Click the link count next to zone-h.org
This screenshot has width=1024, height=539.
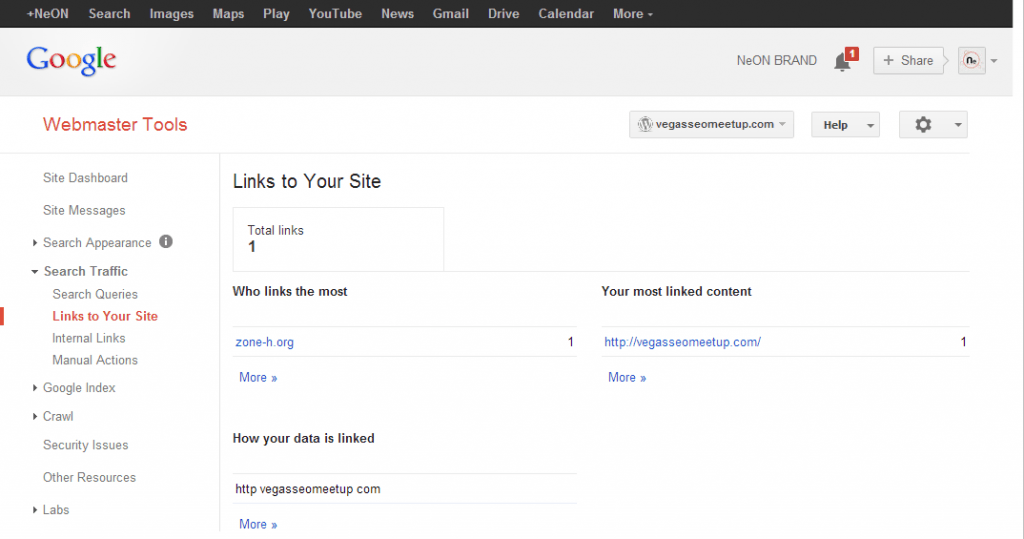point(571,342)
